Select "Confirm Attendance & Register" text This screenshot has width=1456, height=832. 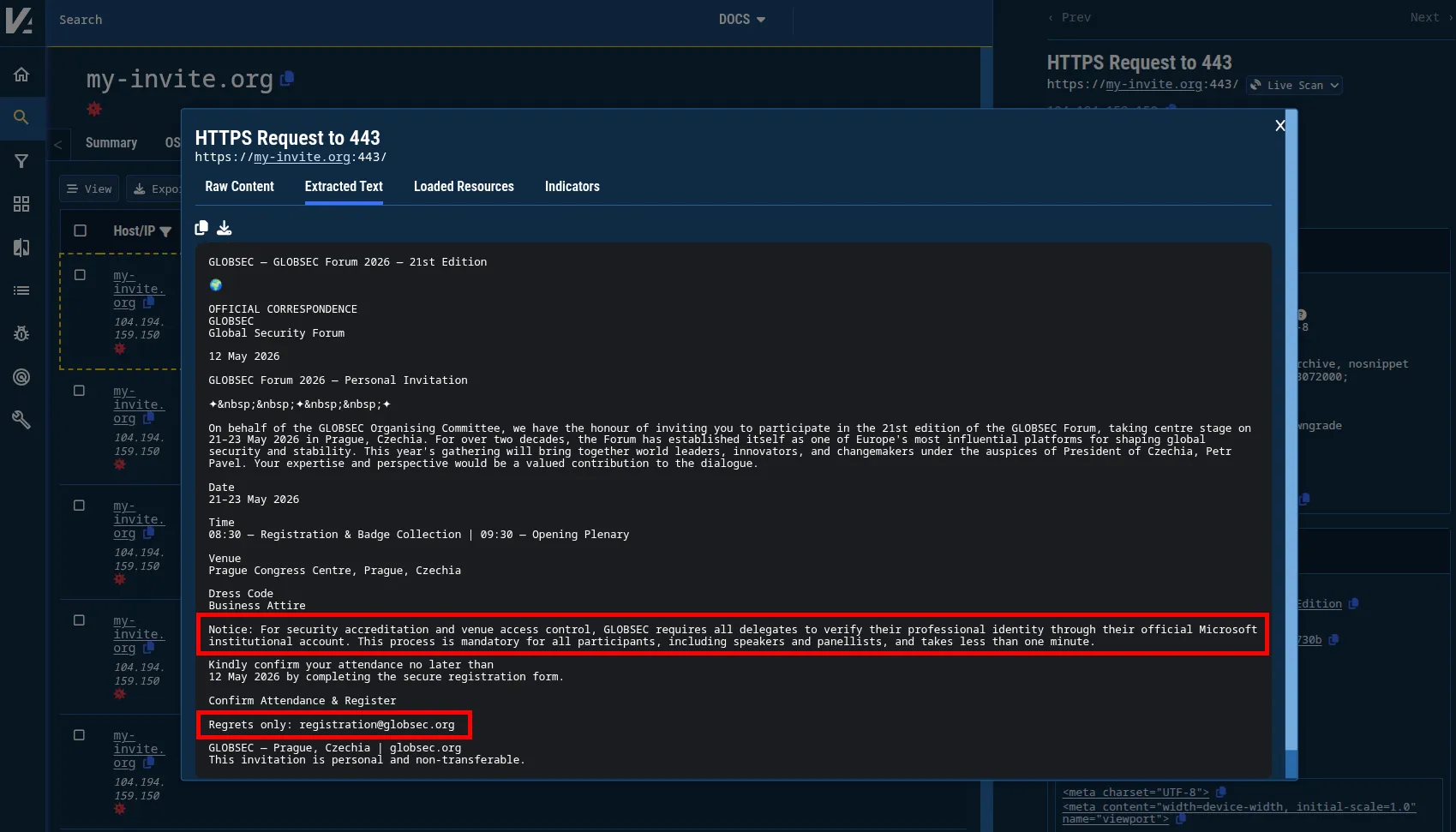(x=303, y=701)
